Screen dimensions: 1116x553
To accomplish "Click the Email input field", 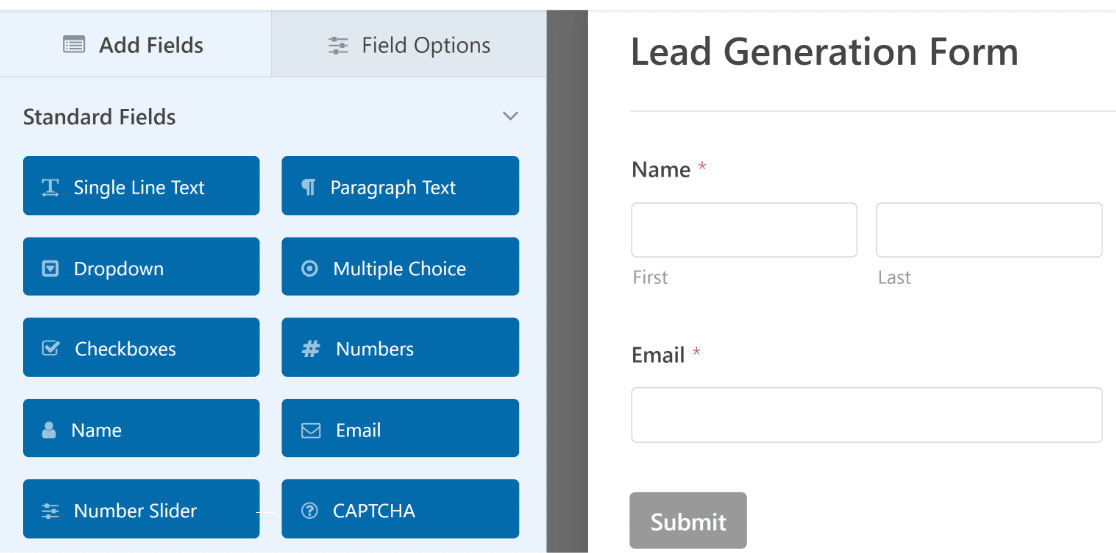I will pyautogui.click(x=866, y=415).
